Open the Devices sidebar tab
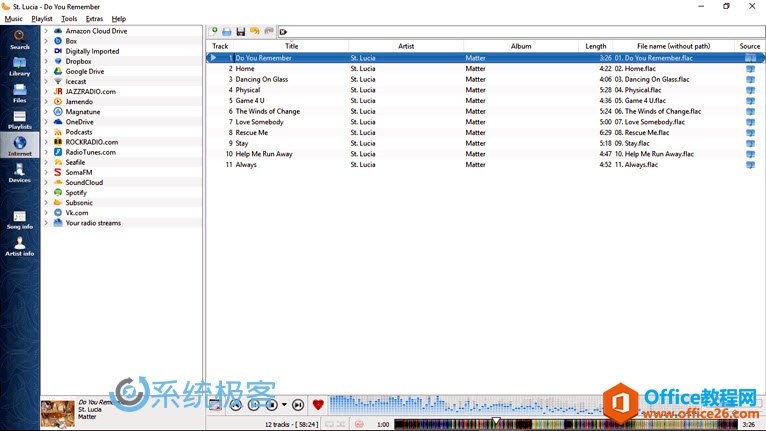766x431 pixels. [20, 173]
